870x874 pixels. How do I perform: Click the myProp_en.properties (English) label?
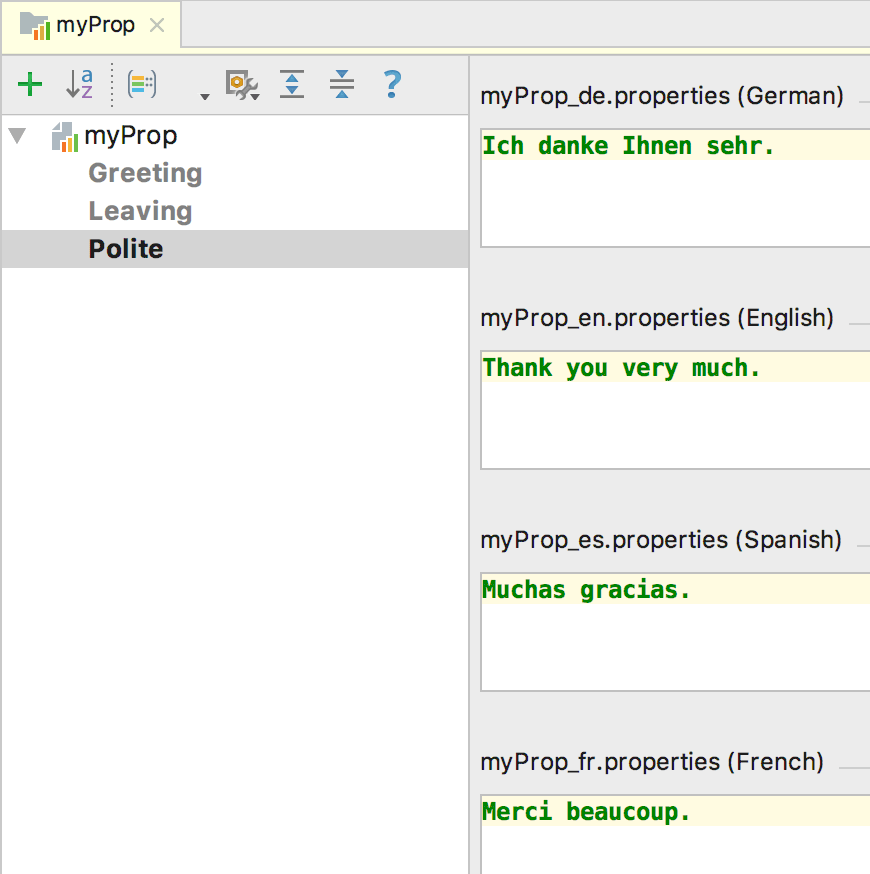click(657, 318)
